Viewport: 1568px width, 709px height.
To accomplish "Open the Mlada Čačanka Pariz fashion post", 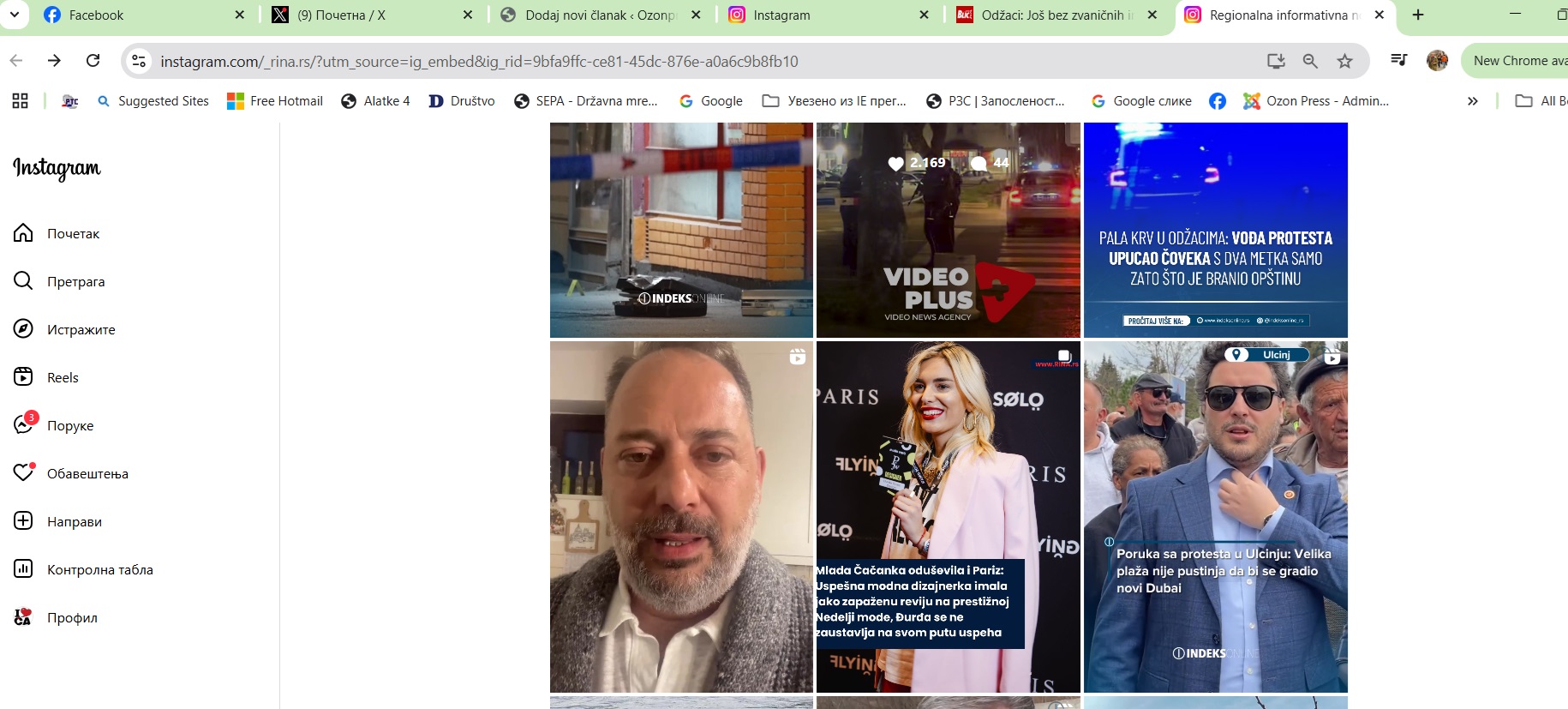I will [x=948, y=517].
